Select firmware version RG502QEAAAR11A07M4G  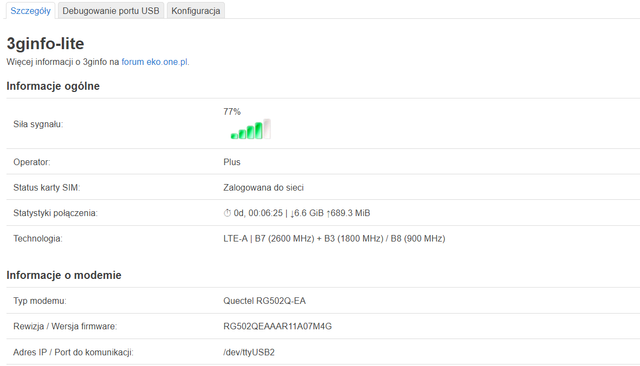tap(277, 326)
